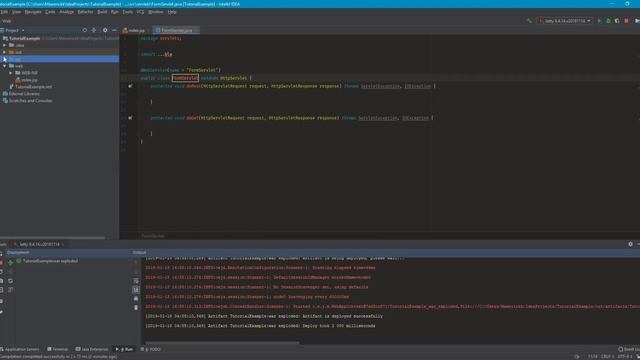Open the Application Servers tool window
Image resolution: width=640 pixels, height=360 pixels.
(x=20, y=349)
